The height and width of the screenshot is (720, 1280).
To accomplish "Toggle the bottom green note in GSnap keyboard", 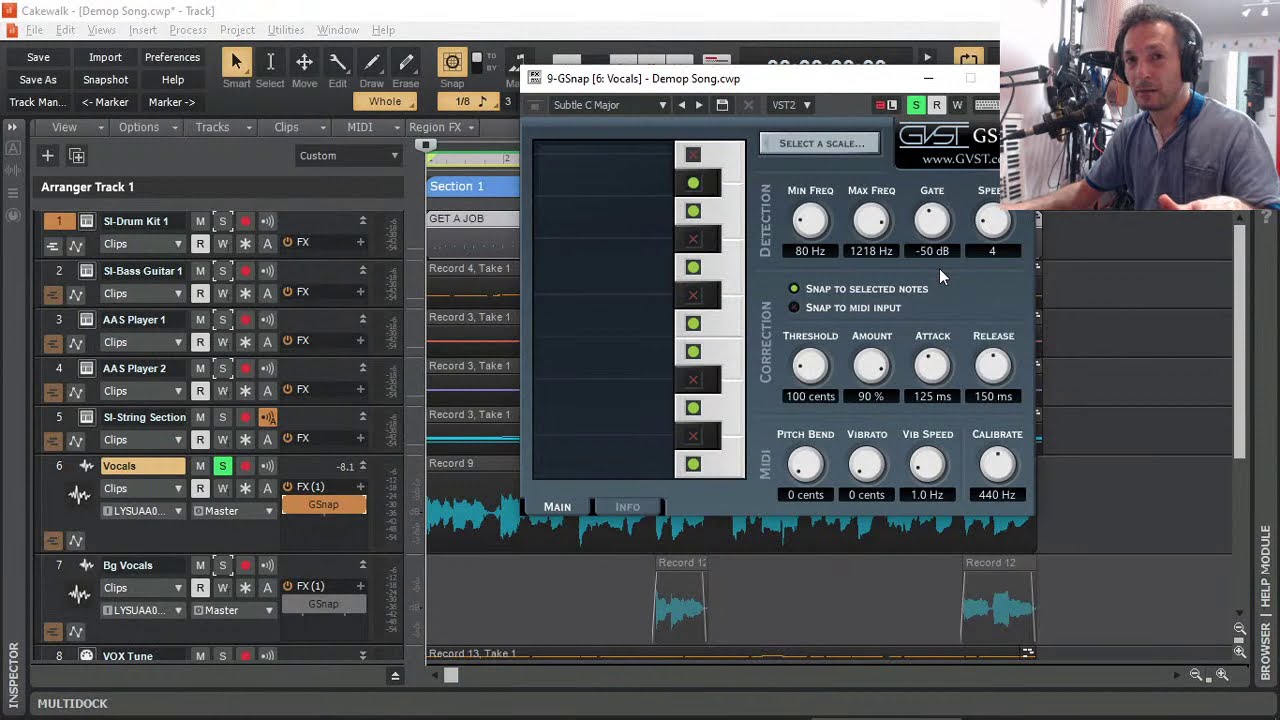I will click(x=693, y=464).
